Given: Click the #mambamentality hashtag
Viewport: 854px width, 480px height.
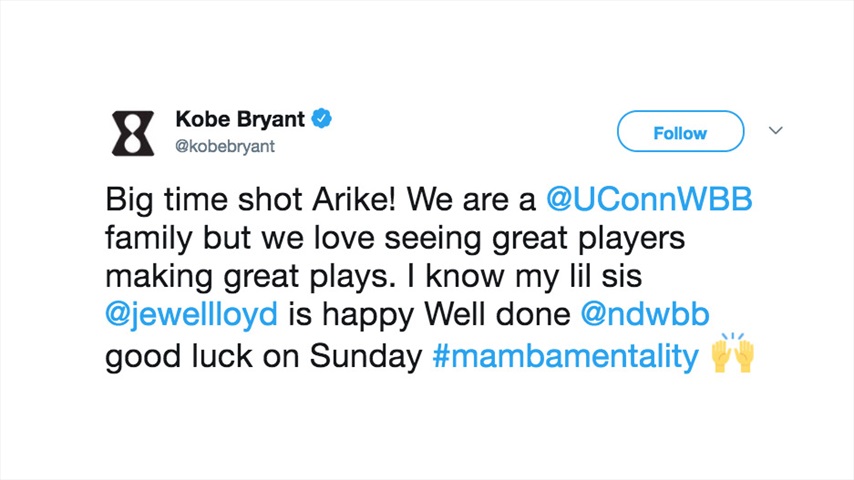Looking at the screenshot, I should (x=565, y=356).
